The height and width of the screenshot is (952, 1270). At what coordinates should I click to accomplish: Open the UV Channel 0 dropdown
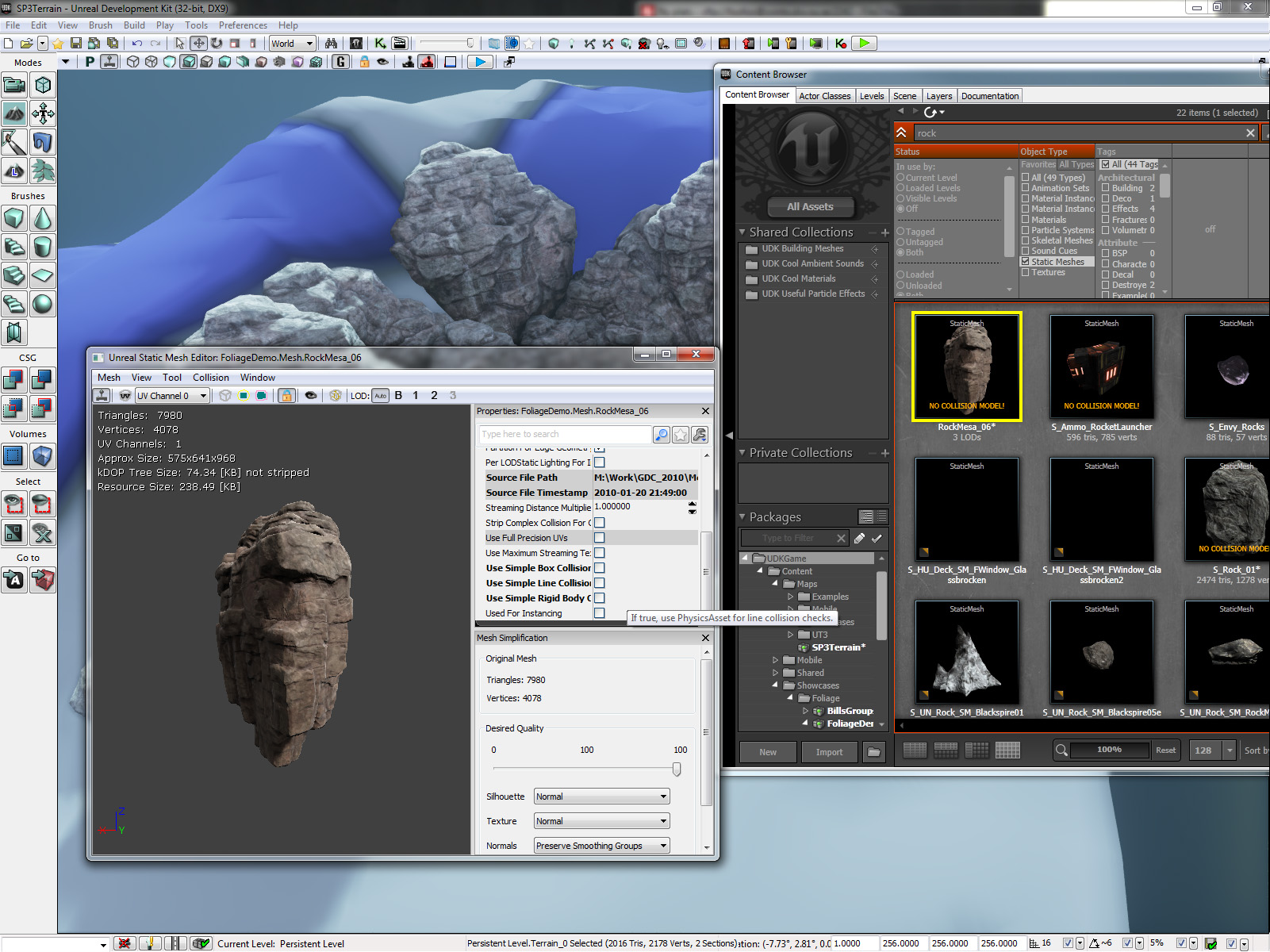[172, 395]
